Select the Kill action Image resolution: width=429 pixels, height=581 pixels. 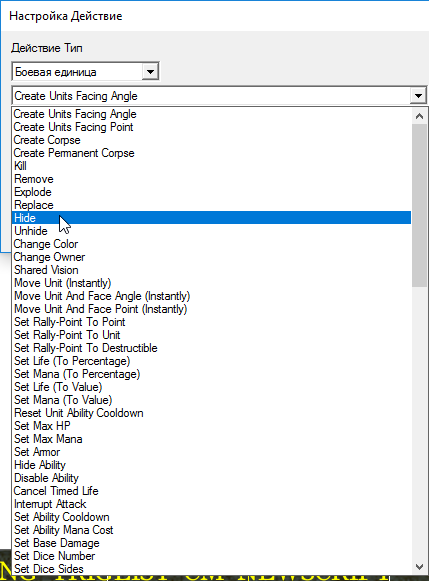click(212, 166)
